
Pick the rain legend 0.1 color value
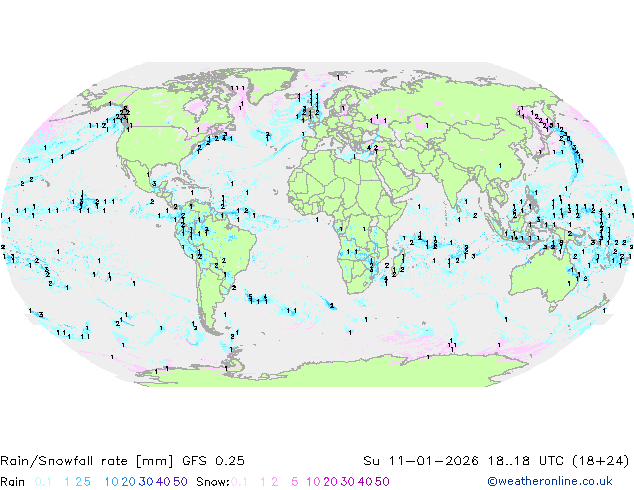[43, 482]
